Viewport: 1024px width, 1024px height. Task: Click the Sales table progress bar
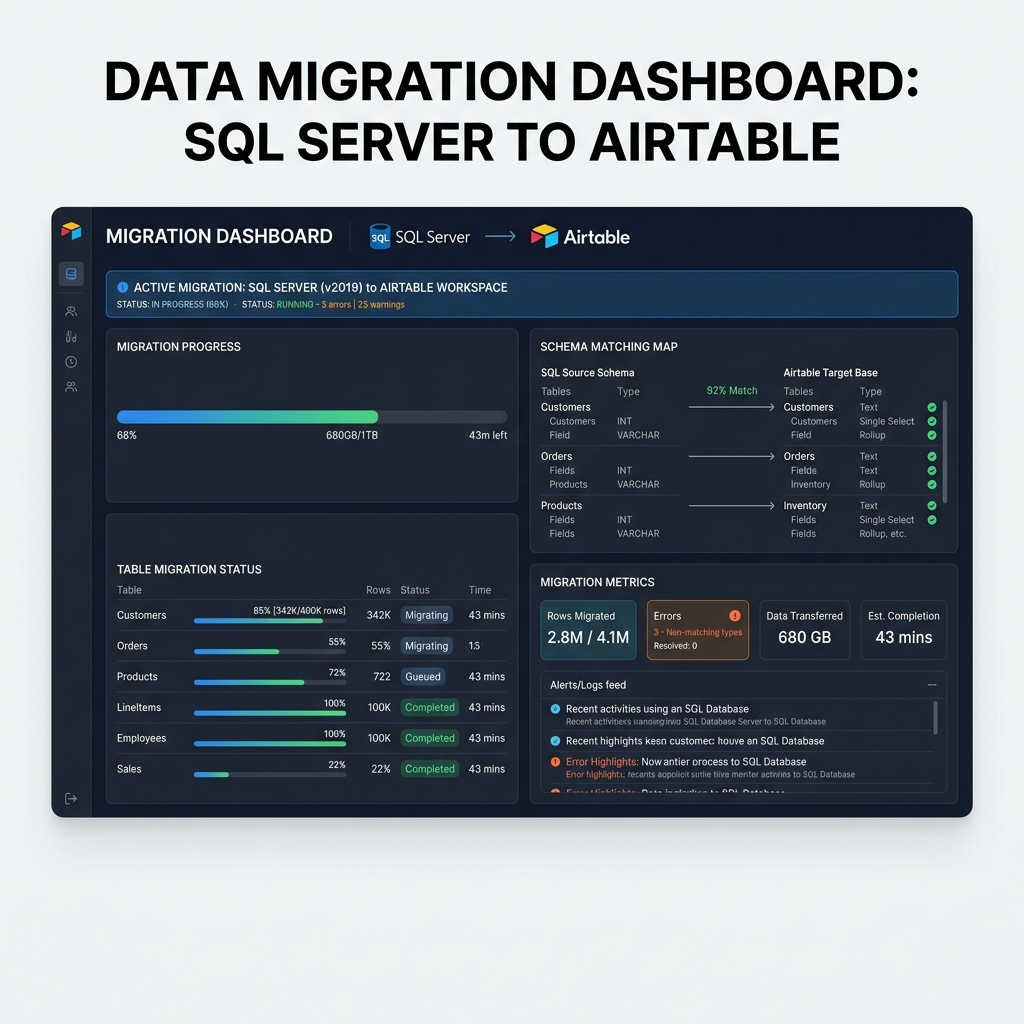coord(270,775)
